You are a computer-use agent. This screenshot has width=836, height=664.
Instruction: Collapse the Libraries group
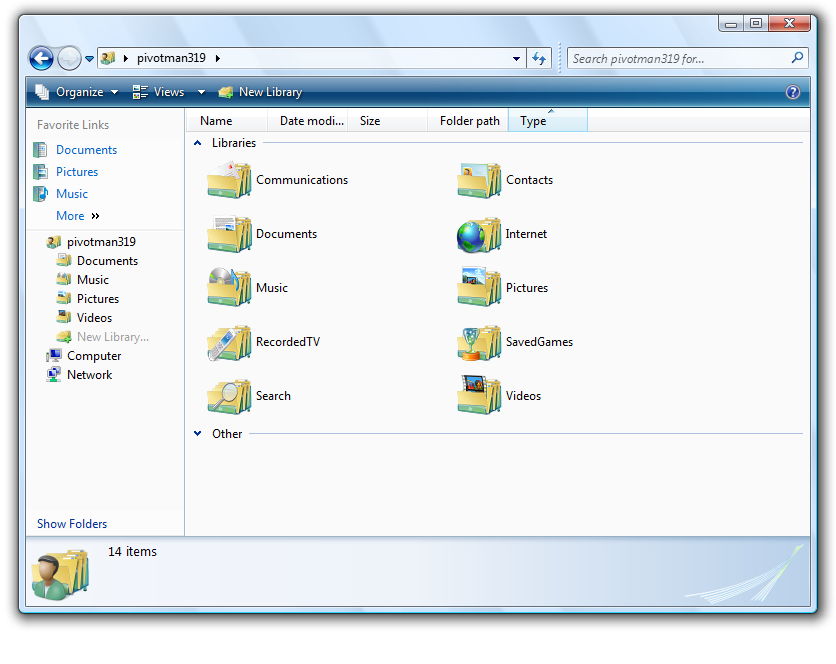pos(198,143)
